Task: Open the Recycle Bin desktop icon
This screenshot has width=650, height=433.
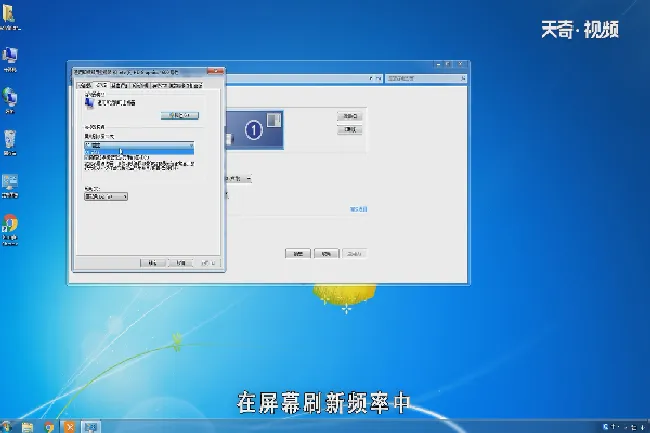Action: coord(10,142)
